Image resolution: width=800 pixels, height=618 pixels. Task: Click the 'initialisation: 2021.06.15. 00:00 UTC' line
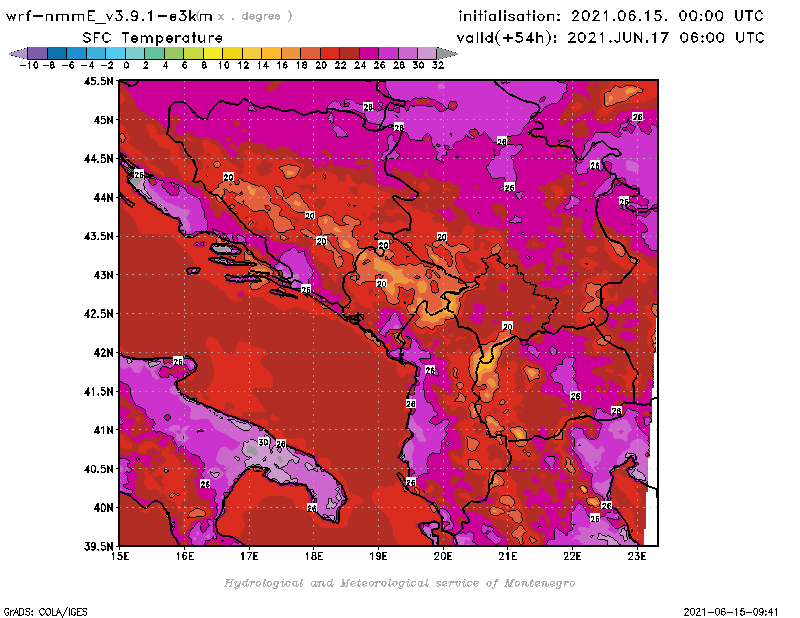611,16
